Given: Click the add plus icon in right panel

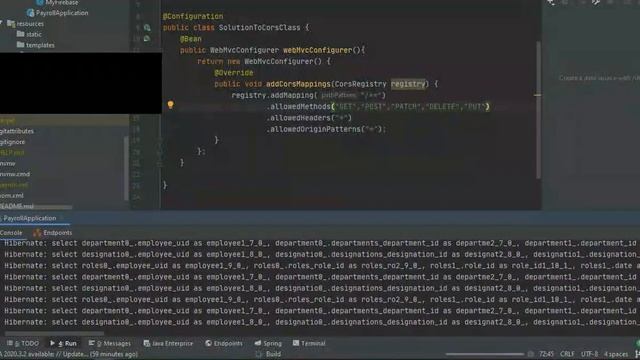Looking at the screenshot, I should click(551, 2).
